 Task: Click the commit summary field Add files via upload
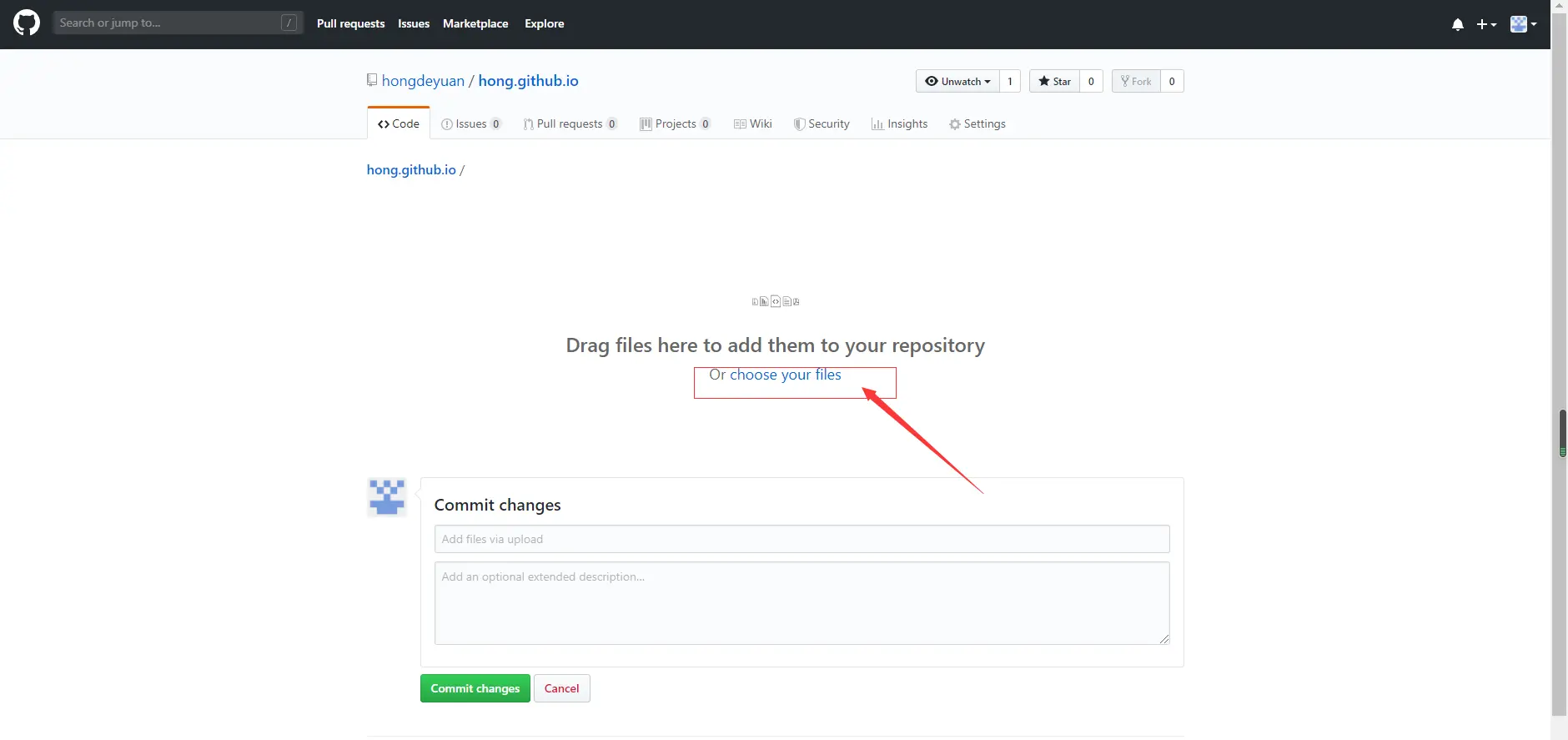tap(802, 539)
